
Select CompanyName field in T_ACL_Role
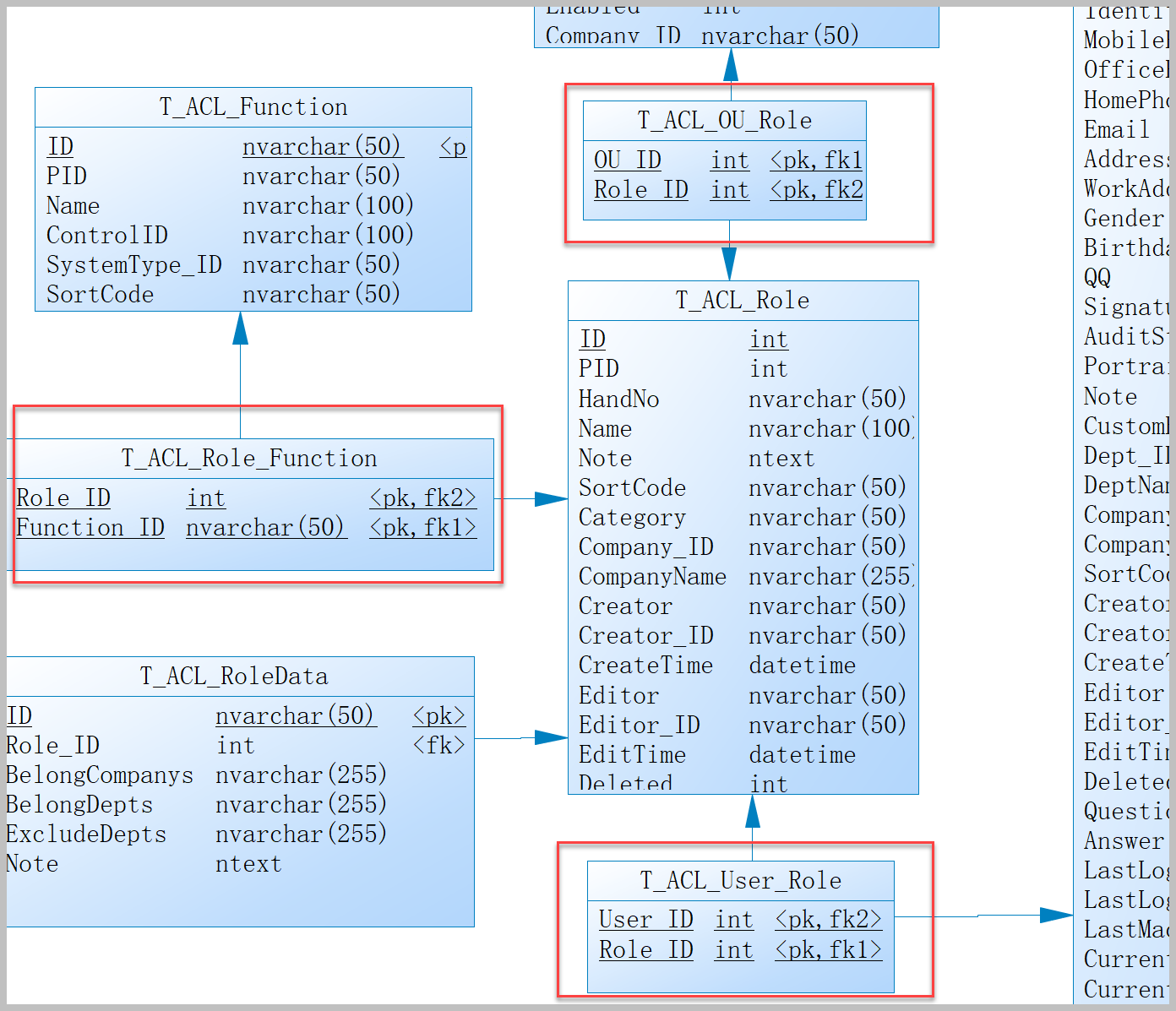point(652,577)
